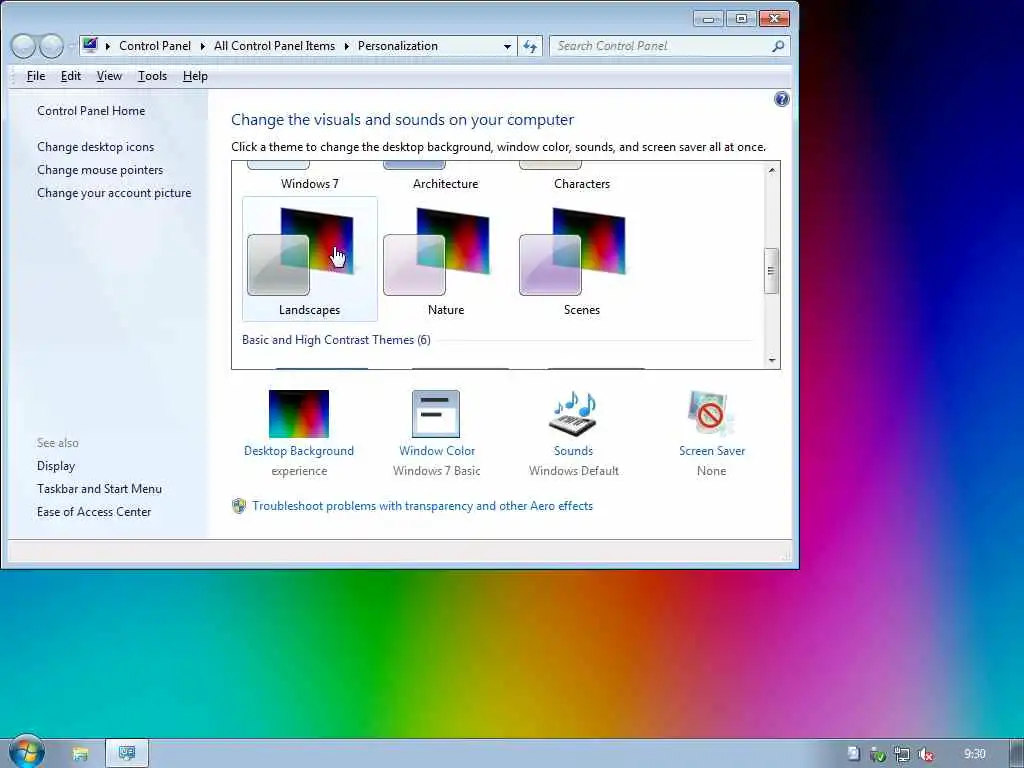Click the Characters theme label
This screenshot has width=1024, height=768.
tap(582, 184)
